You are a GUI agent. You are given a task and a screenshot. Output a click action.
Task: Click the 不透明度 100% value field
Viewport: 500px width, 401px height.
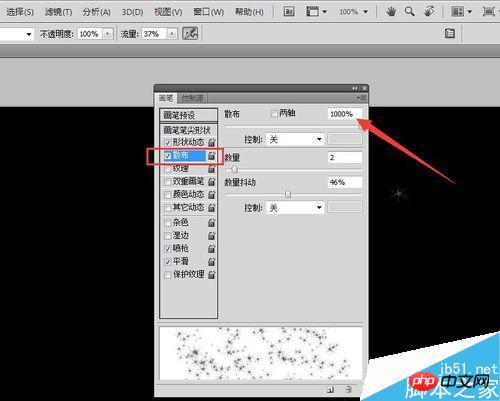click(x=90, y=34)
